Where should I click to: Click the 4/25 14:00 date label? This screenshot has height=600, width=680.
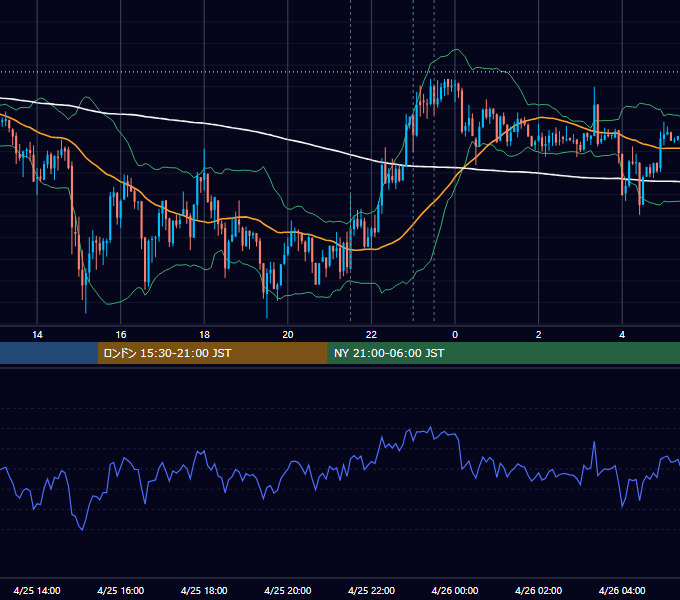[37, 590]
